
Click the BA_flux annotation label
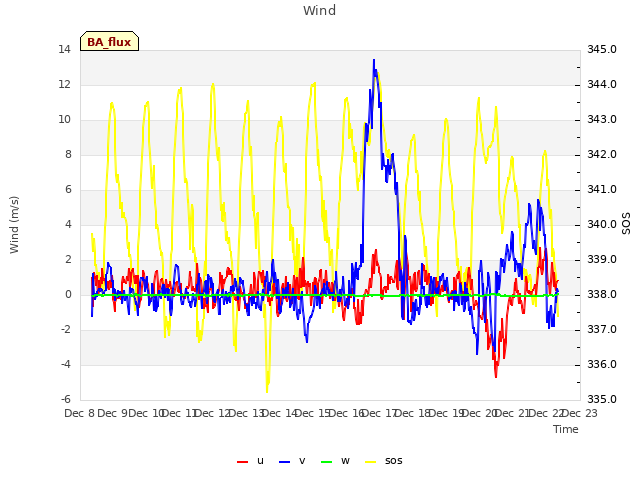pos(109,41)
